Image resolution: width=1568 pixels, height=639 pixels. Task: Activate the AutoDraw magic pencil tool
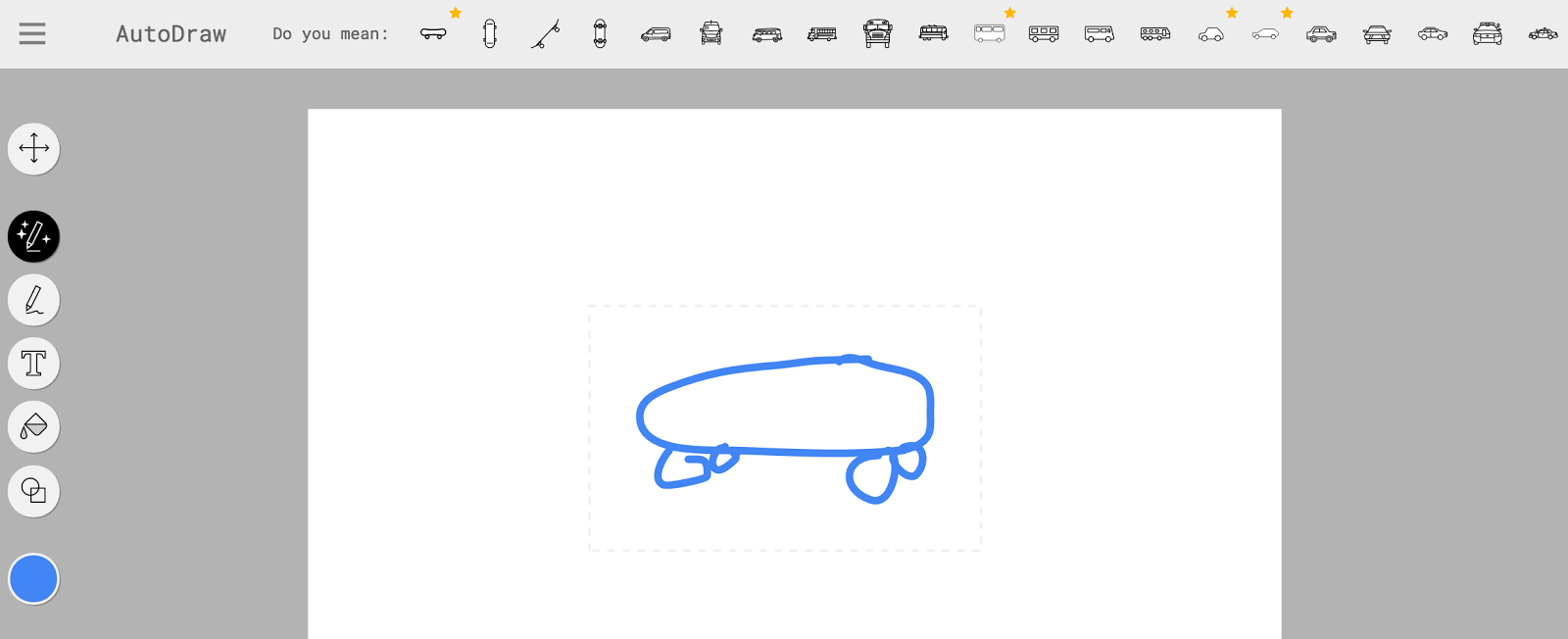pos(34,237)
